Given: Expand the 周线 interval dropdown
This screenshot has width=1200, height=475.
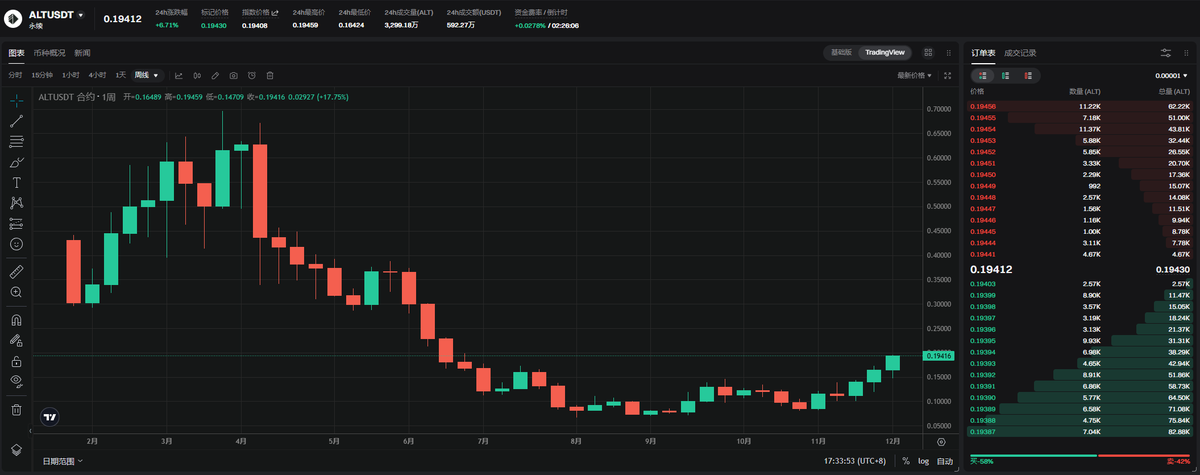Looking at the screenshot, I should (147, 75).
